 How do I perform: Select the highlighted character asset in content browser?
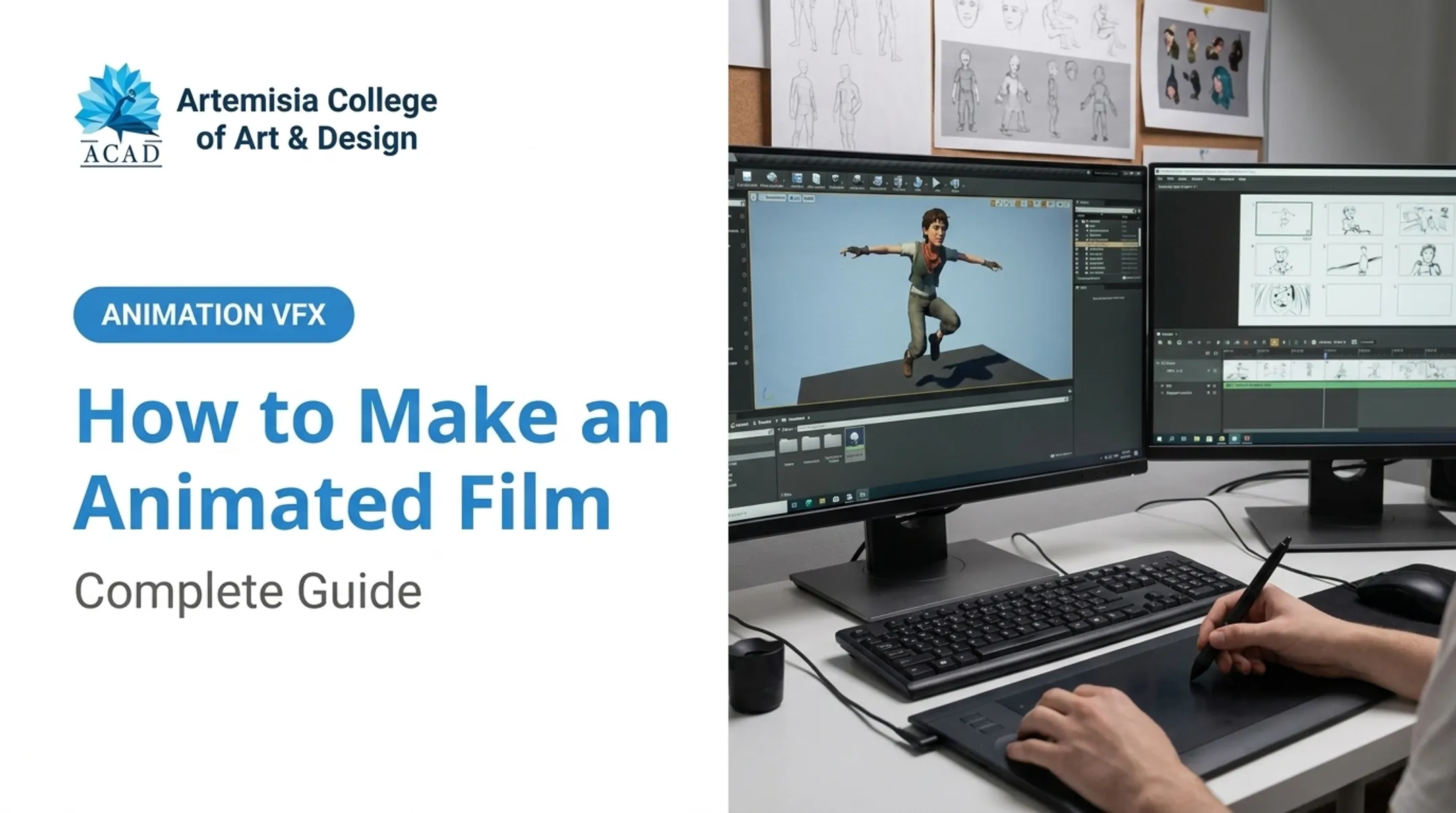tap(854, 445)
